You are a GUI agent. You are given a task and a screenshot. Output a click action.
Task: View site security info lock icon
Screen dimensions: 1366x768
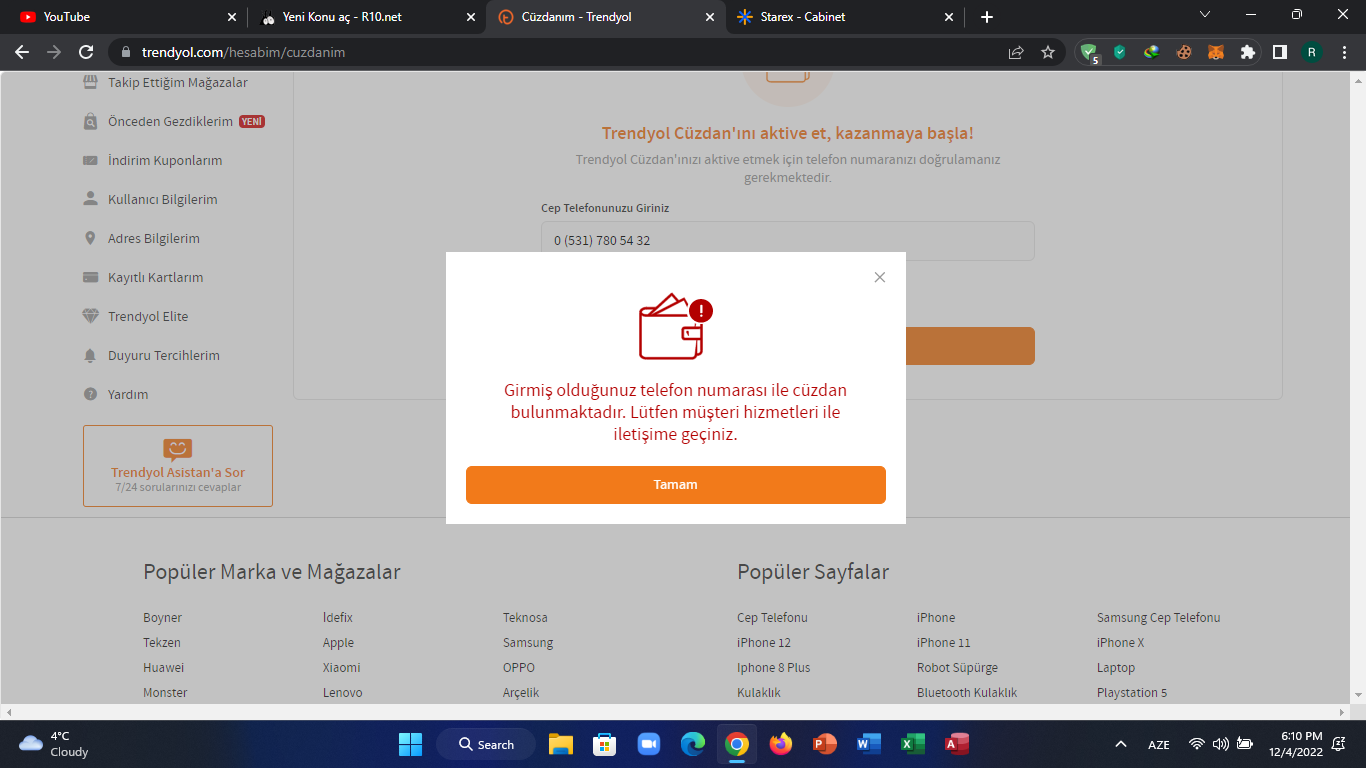point(126,52)
